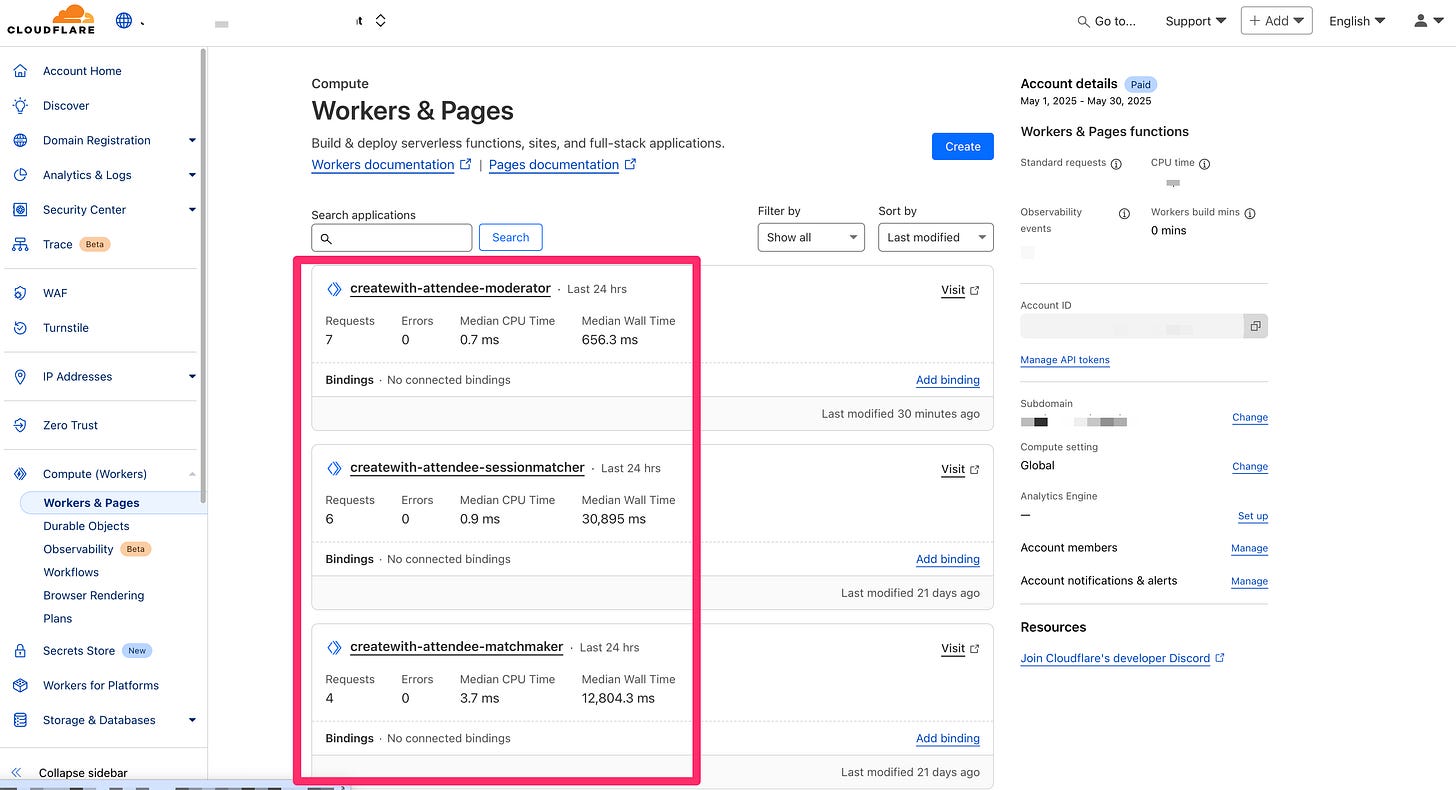Expand the Storage & Databases submenu arrow

(x=192, y=720)
